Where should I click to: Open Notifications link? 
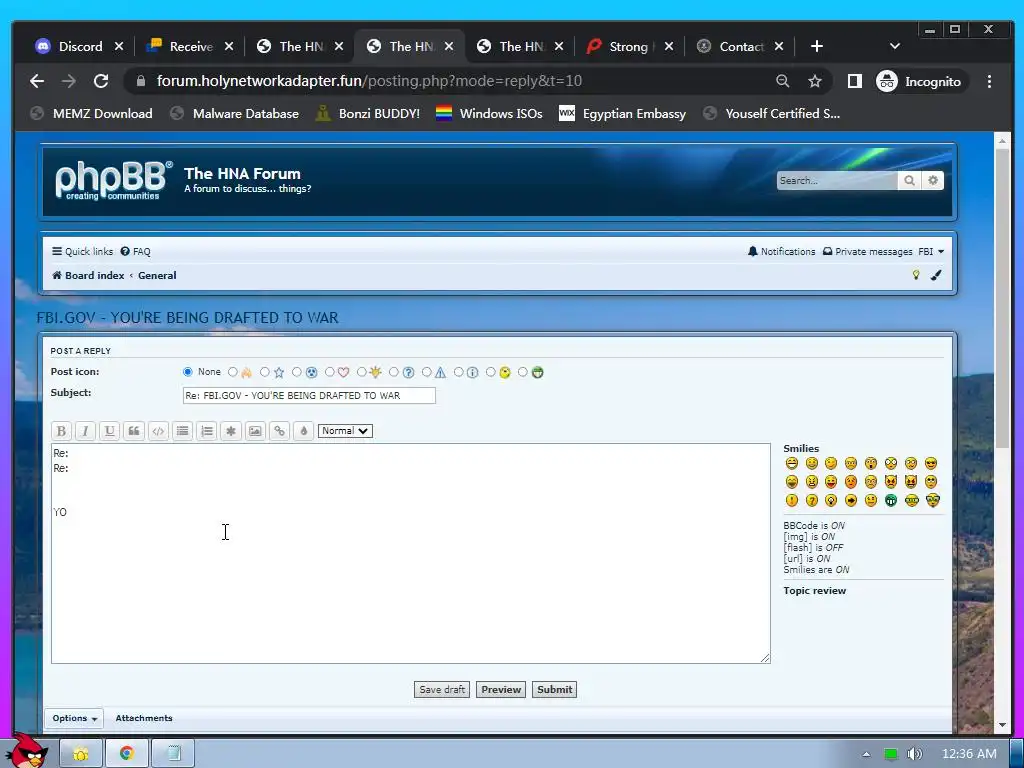pyautogui.click(x=782, y=251)
